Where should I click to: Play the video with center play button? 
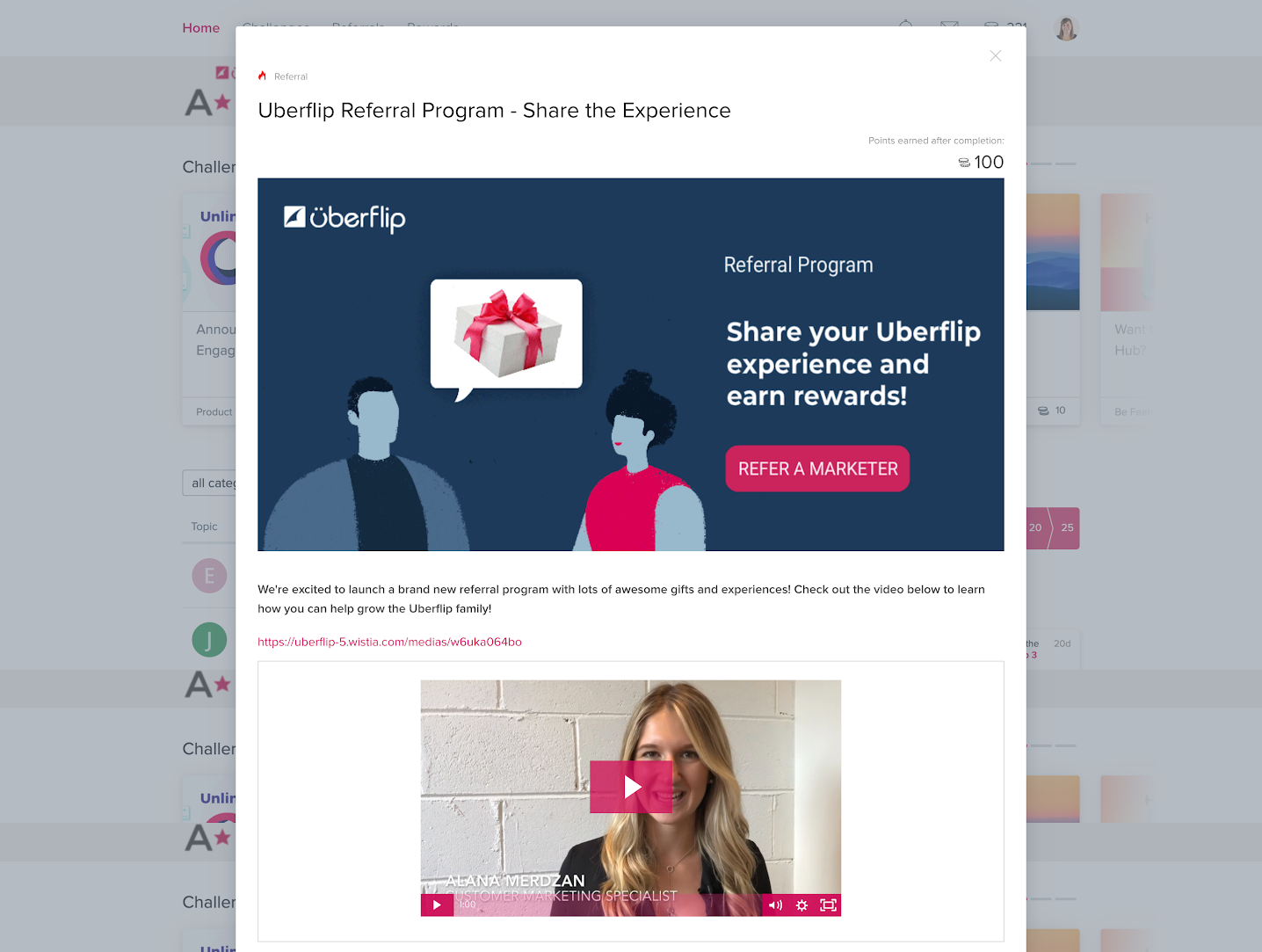point(631,787)
